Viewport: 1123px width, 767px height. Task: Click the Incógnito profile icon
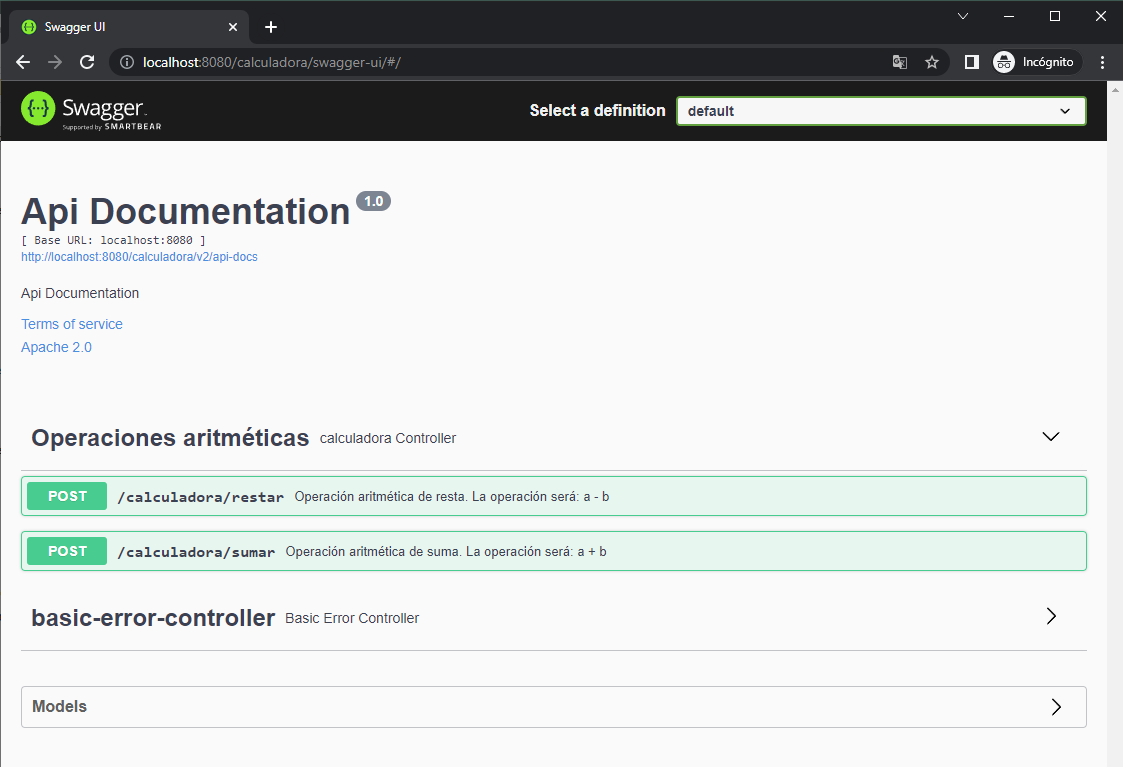point(1004,61)
